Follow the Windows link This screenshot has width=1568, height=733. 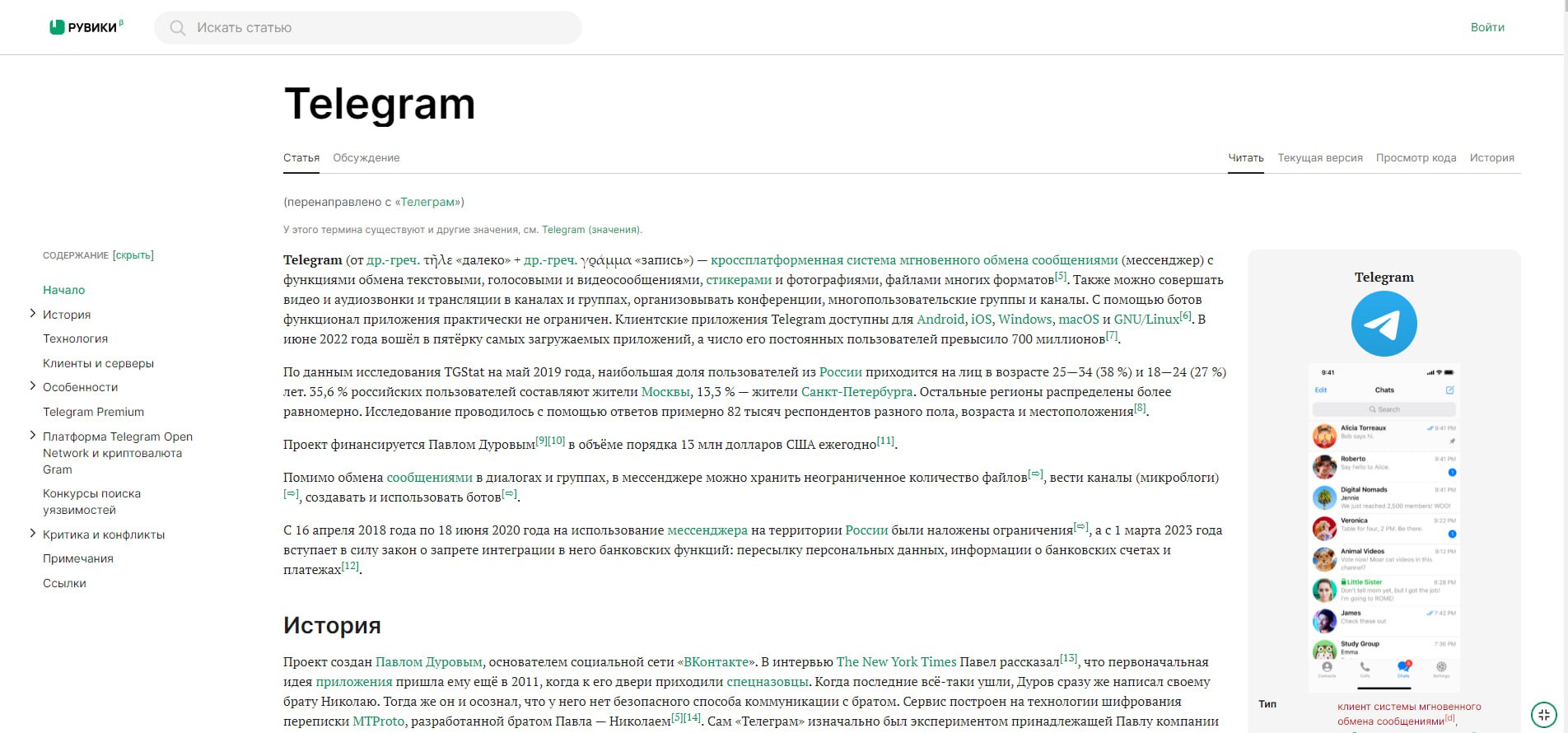(x=1024, y=320)
